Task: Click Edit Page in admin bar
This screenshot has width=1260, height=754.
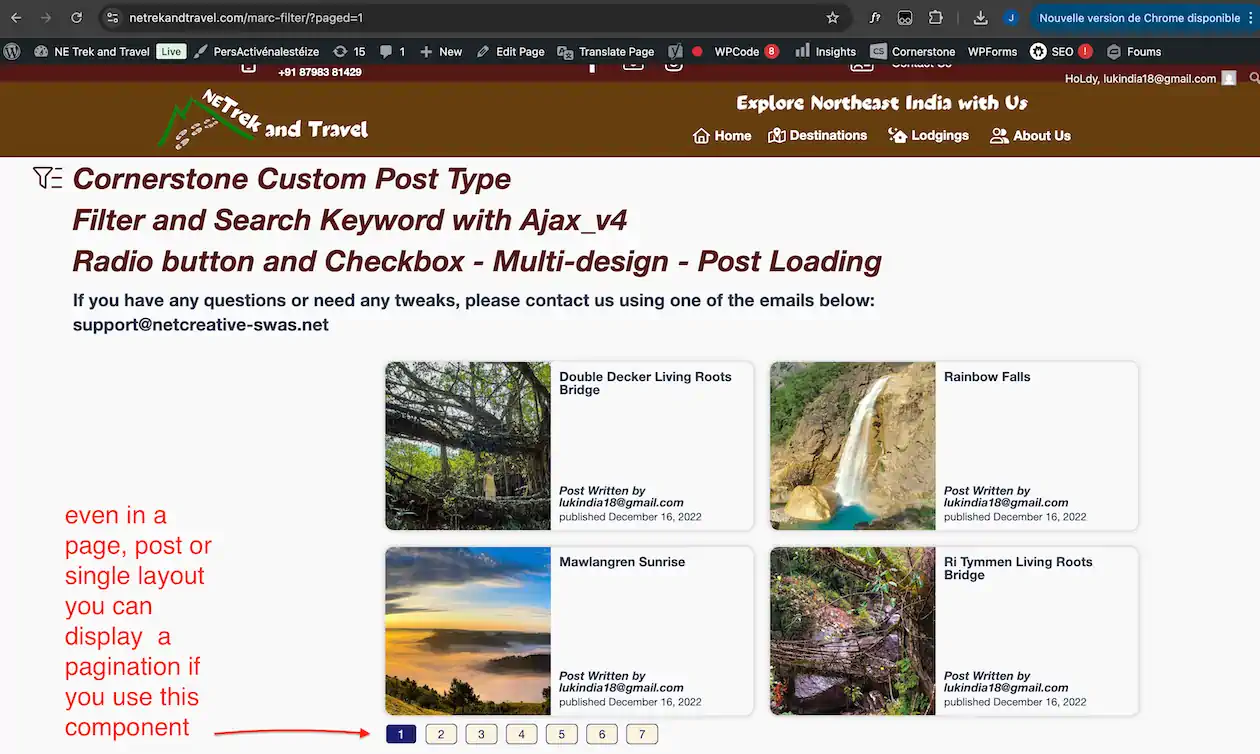Action: pyautogui.click(x=510, y=51)
